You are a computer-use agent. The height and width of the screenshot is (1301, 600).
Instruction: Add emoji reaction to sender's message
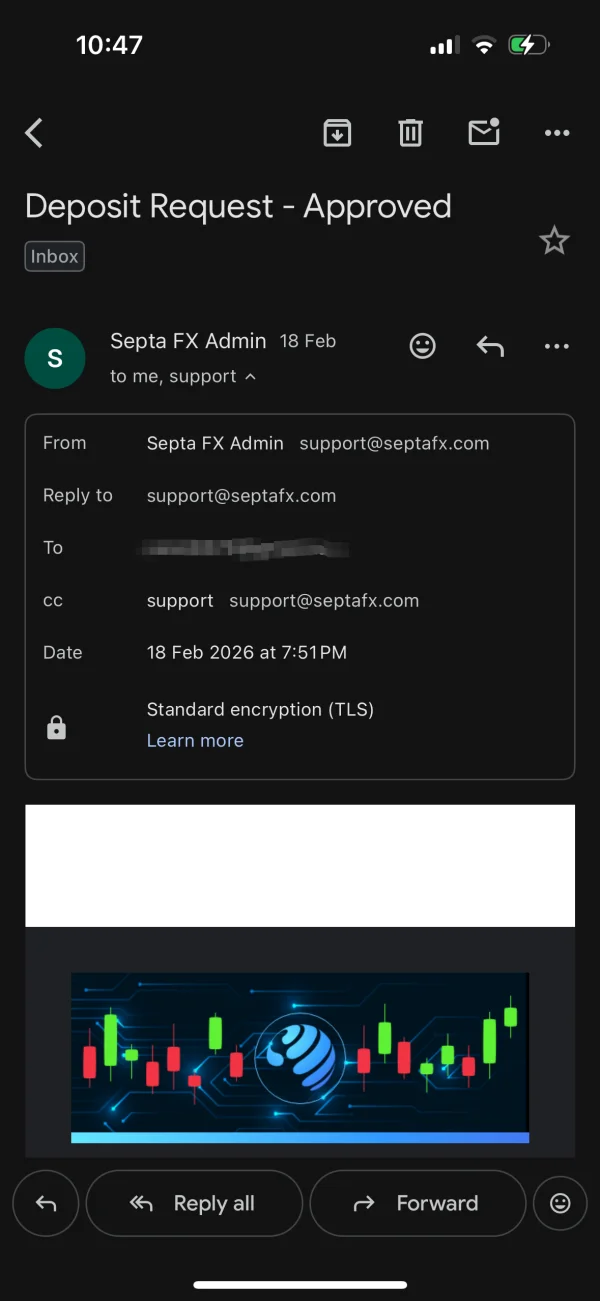tap(423, 346)
